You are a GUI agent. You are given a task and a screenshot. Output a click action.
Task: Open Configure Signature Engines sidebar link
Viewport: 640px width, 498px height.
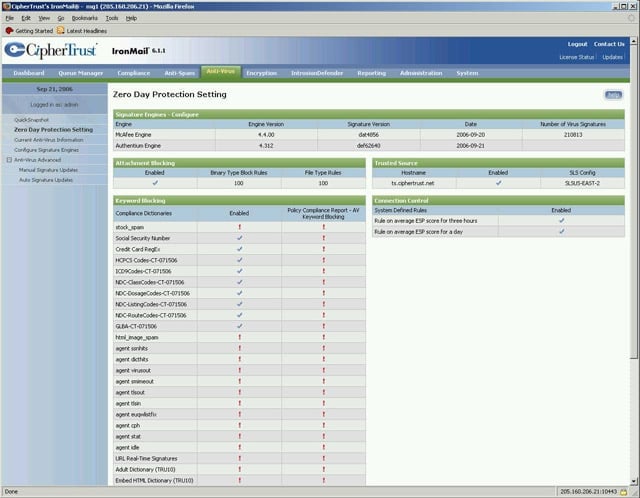(46, 150)
